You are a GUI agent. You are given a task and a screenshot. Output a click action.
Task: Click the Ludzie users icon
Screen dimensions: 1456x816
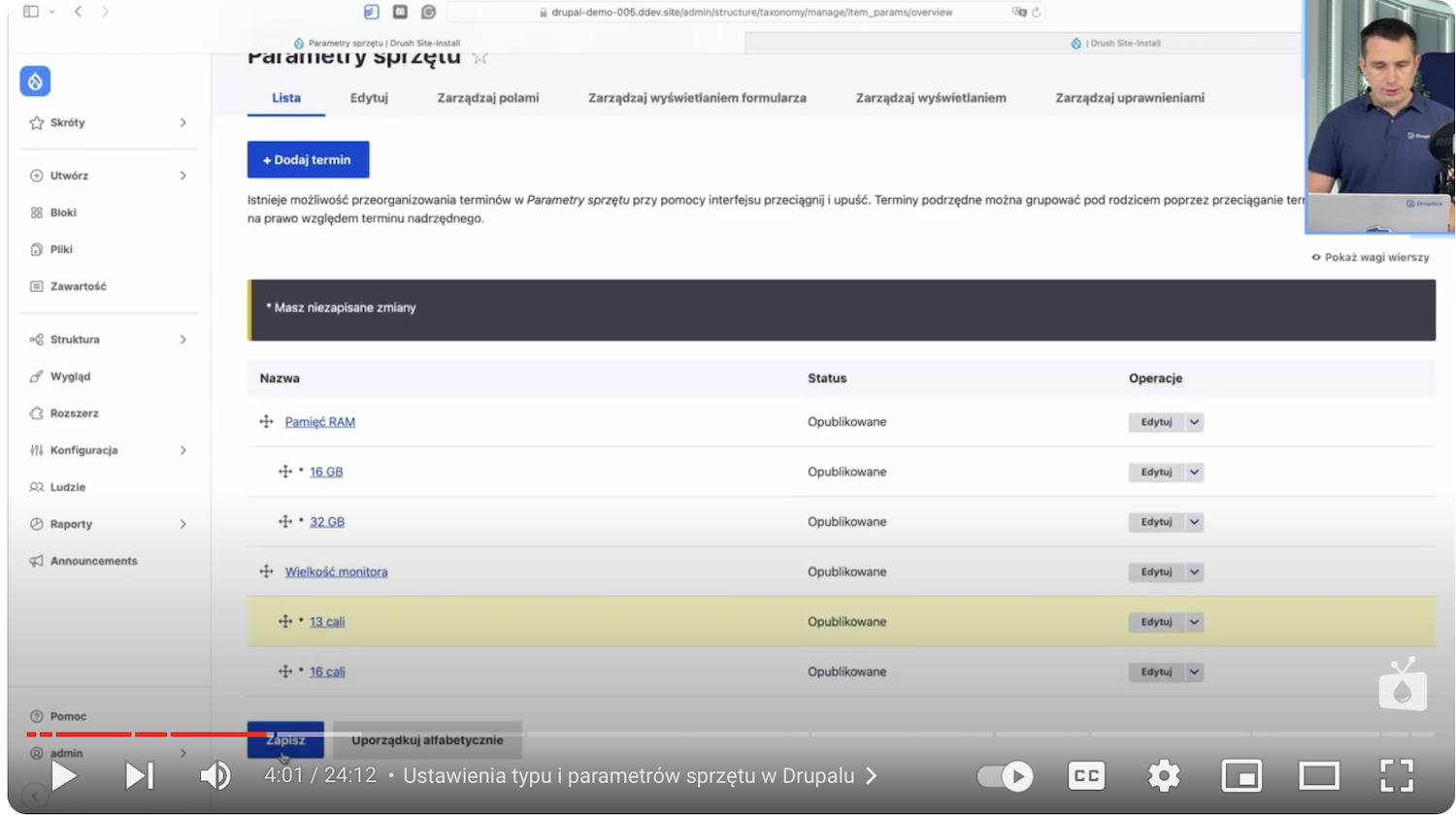(x=36, y=487)
